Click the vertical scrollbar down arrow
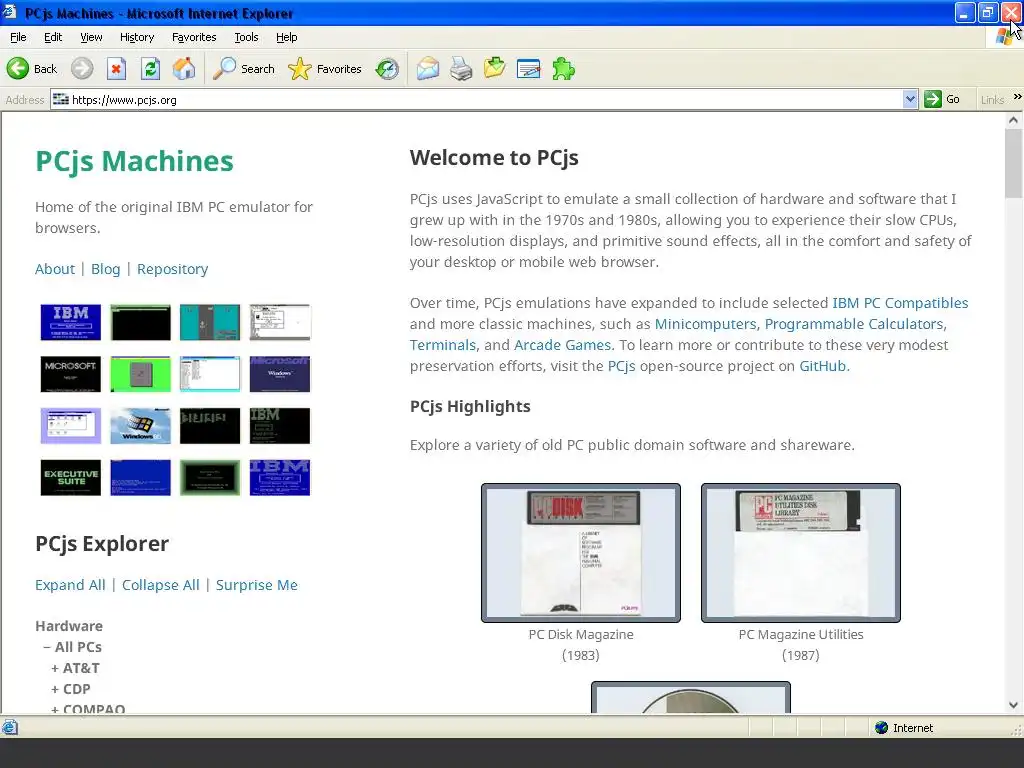Screen dimensions: 1024x768 click(x=1014, y=705)
